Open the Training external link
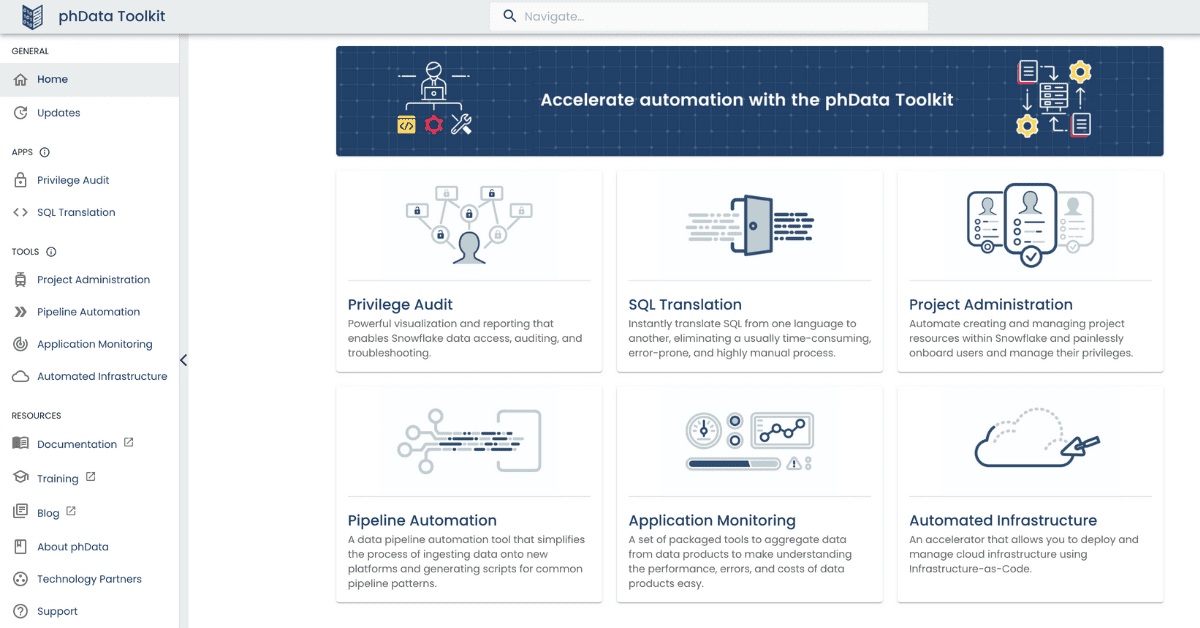This screenshot has height=628, width=1200. pos(57,479)
